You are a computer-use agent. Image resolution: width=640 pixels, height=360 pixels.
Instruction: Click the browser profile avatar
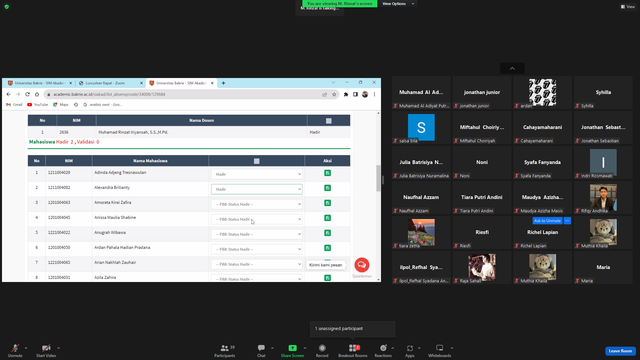(x=365, y=94)
